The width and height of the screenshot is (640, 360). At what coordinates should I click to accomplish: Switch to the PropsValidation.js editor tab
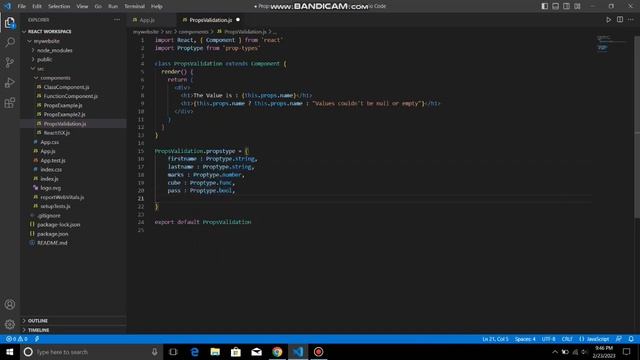pyautogui.click(x=211, y=20)
